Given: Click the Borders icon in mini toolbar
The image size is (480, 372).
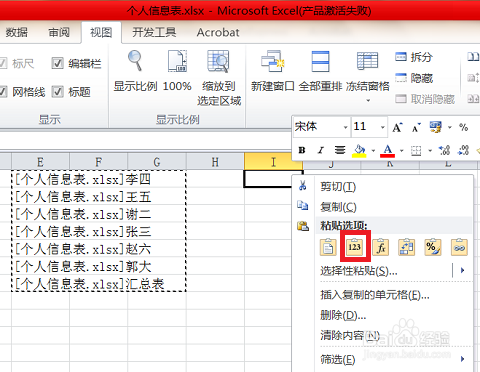Looking at the screenshot, I should [x=416, y=151].
